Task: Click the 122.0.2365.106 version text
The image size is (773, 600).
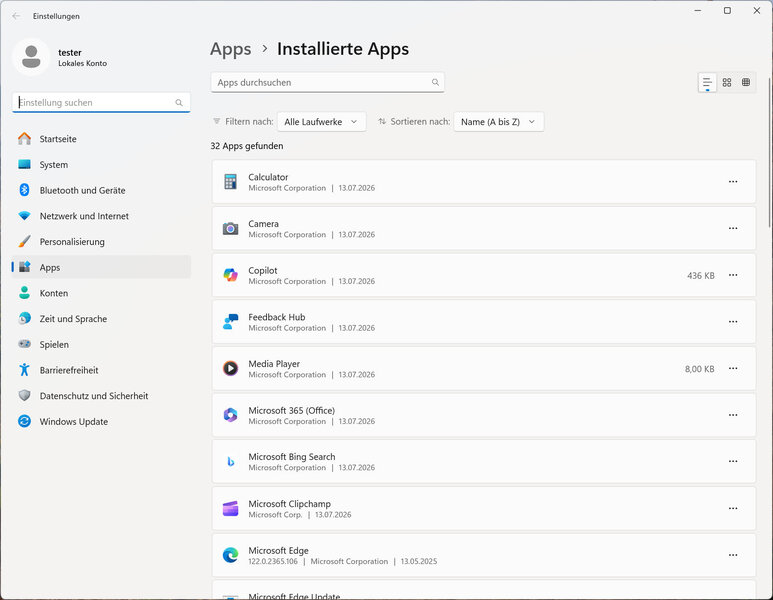Action: [273, 562]
